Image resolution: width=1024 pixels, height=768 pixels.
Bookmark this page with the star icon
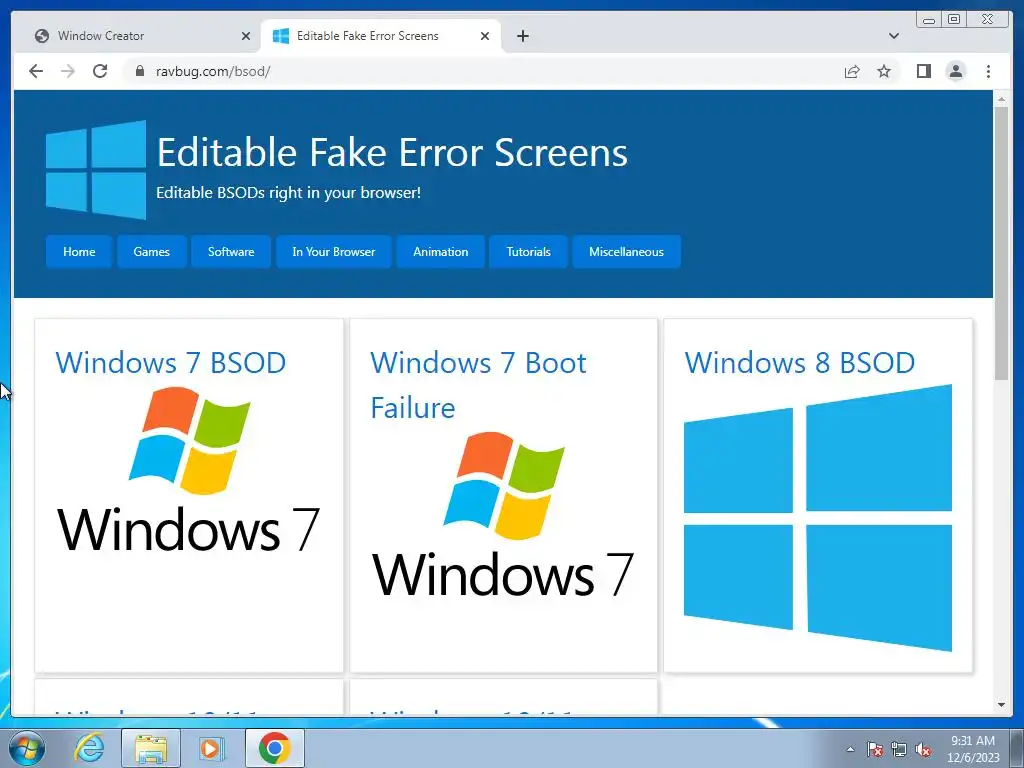tap(884, 71)
